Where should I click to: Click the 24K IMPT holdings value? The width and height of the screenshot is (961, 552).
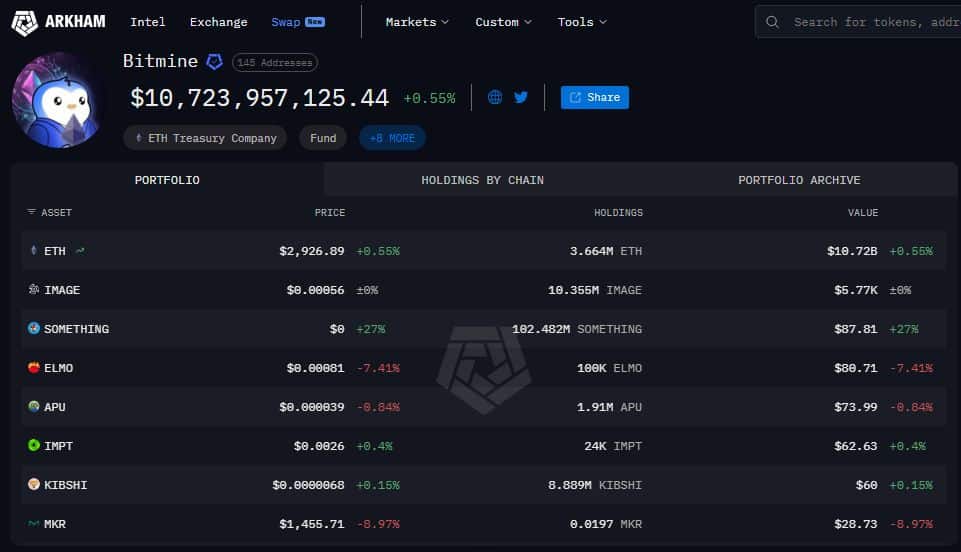[x=613, y=446]
